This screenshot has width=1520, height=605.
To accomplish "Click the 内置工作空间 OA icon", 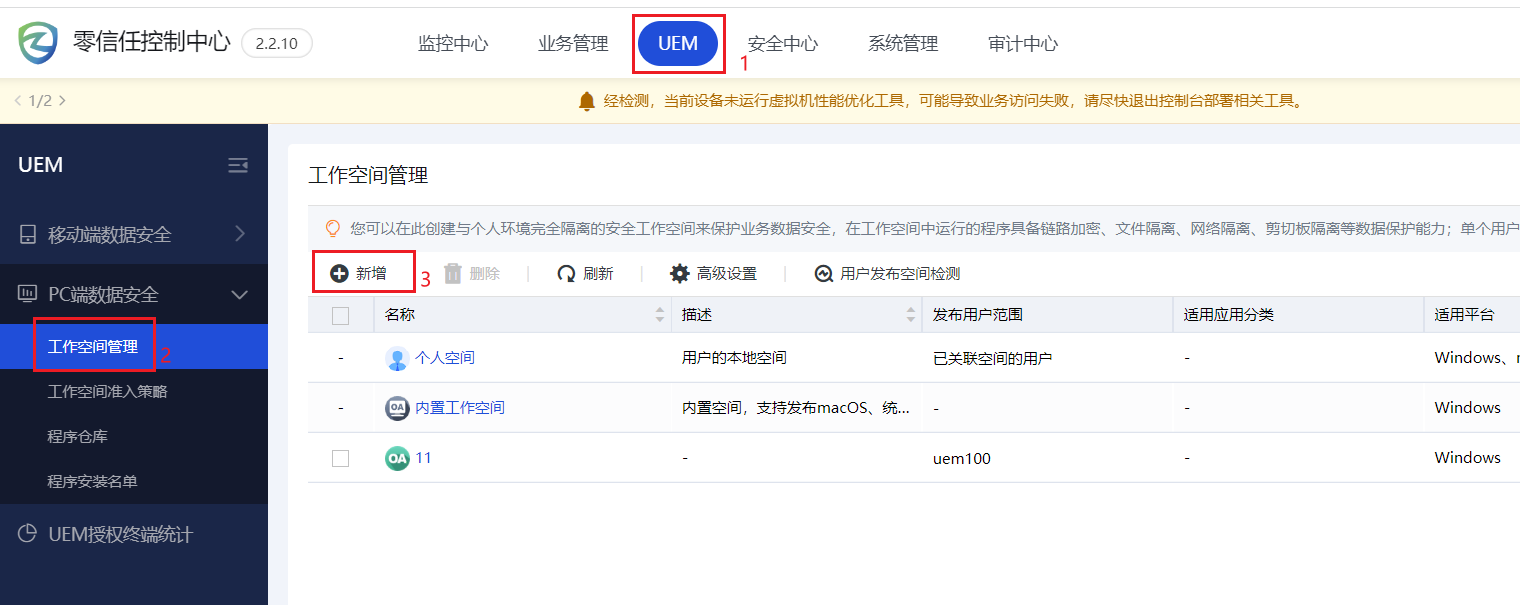I will pos(397,408).
